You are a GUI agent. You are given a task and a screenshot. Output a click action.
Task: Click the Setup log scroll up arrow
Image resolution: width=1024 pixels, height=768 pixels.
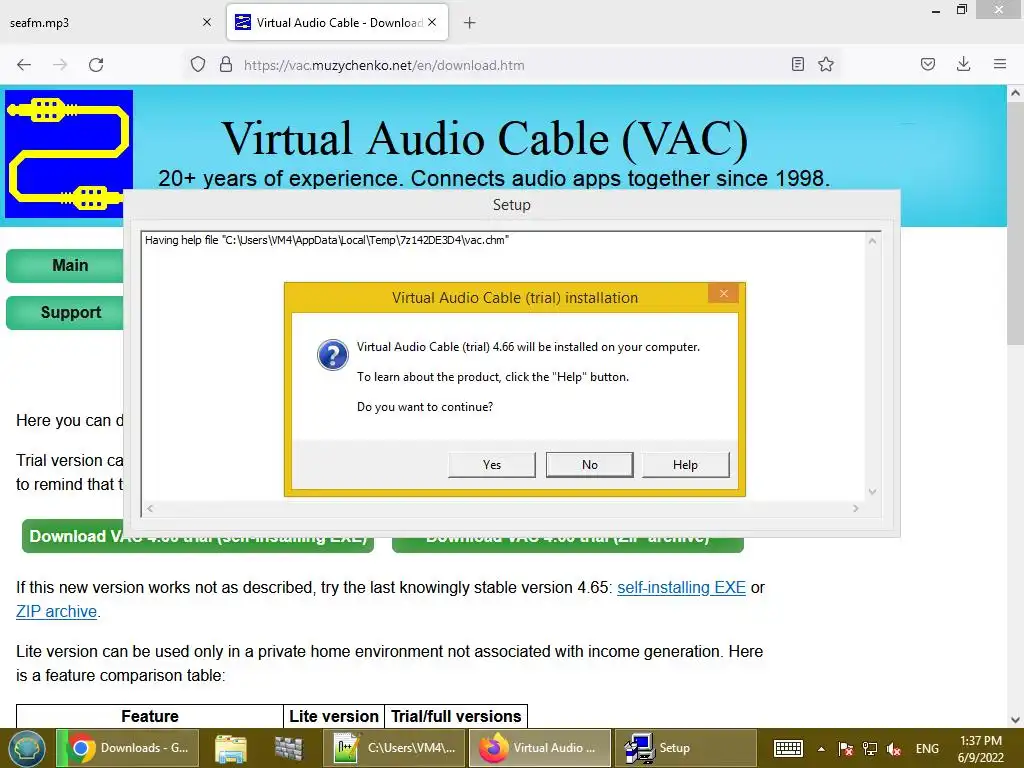(x=872, y=241)
